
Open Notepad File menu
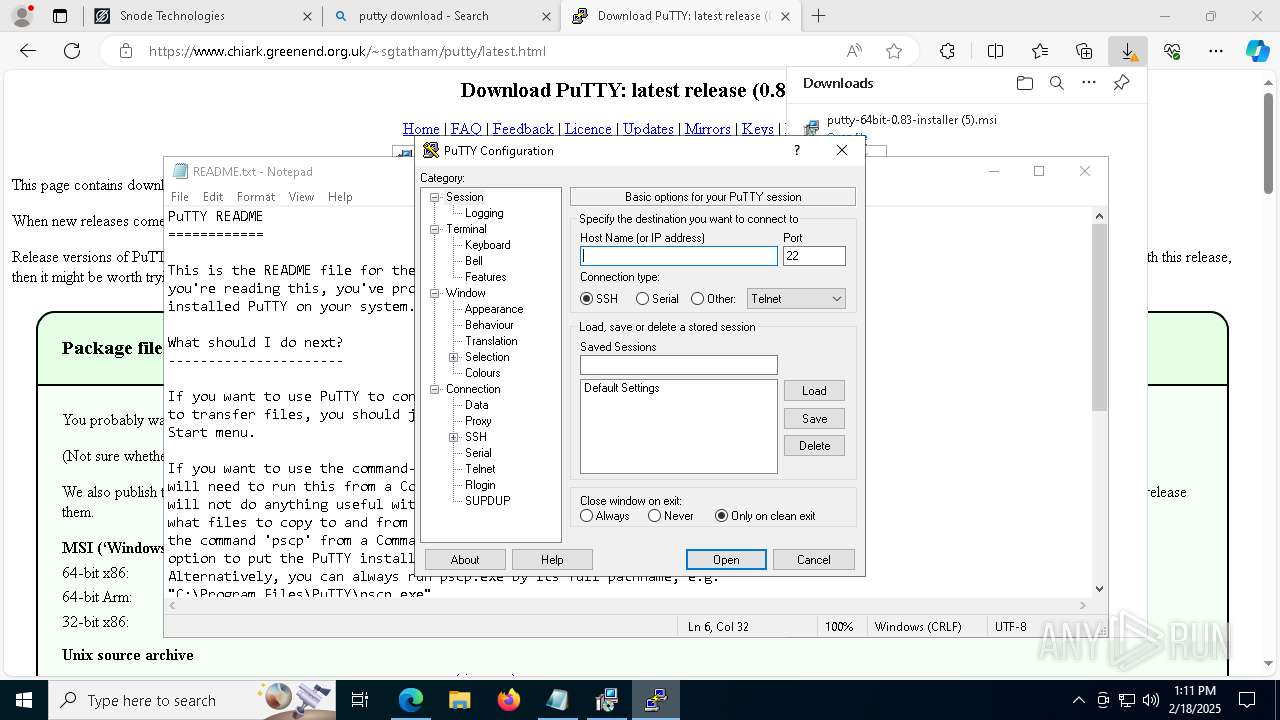point(180,197)
